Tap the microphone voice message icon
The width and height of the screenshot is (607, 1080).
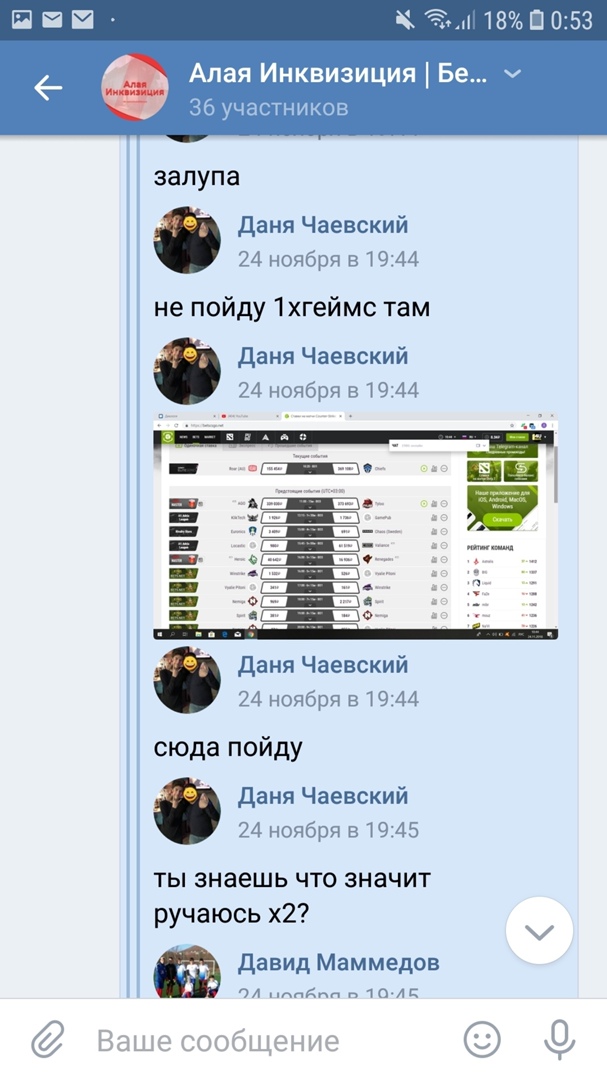[559, 1039]
